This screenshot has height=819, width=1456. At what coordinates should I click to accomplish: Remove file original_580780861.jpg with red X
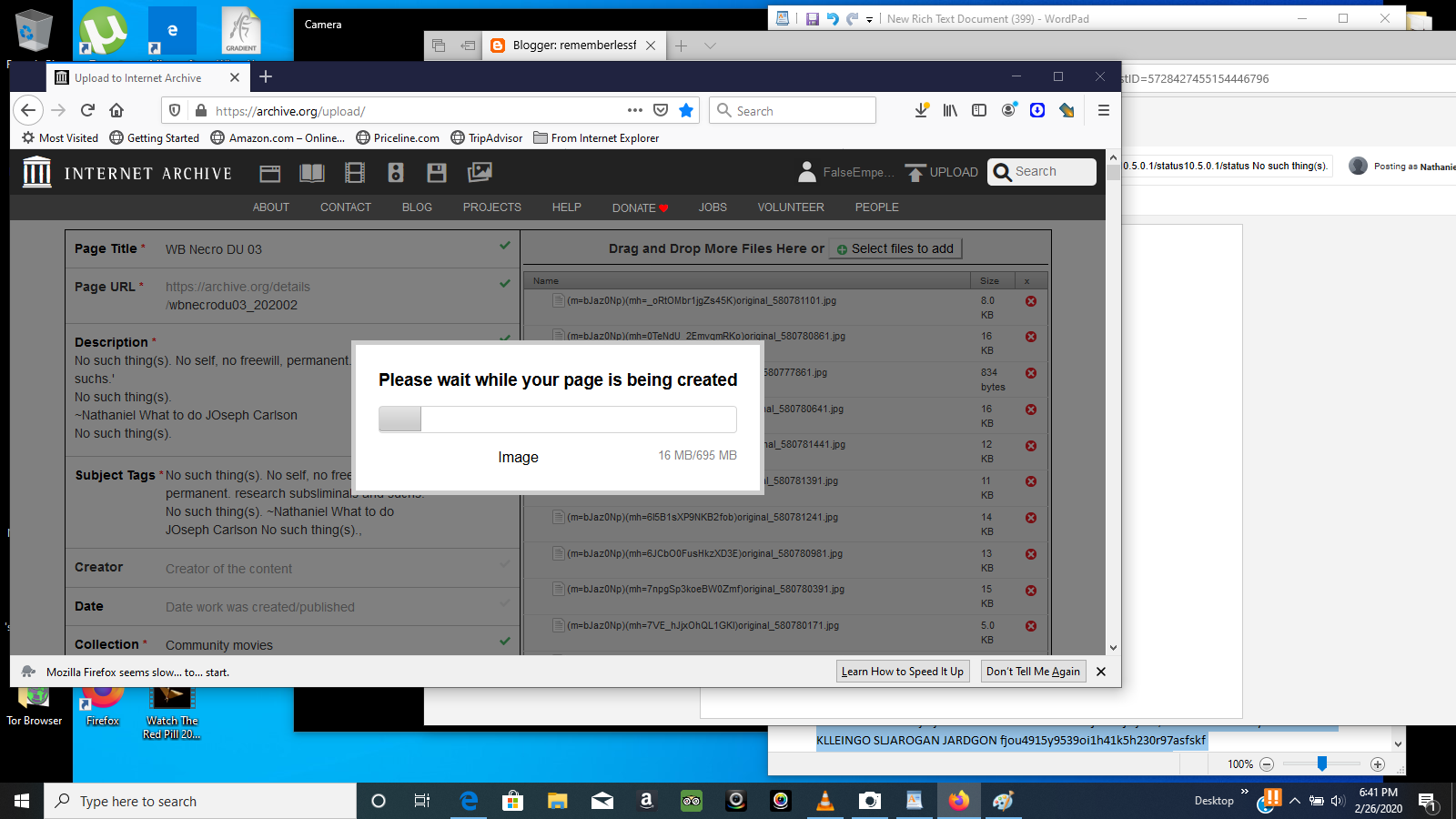click(x=1031, y=337)
